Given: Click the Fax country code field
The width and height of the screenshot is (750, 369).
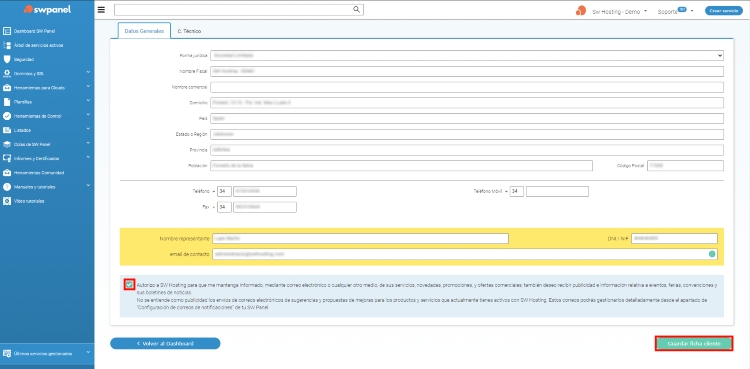Looking at the screenshot, I should 224,207.
